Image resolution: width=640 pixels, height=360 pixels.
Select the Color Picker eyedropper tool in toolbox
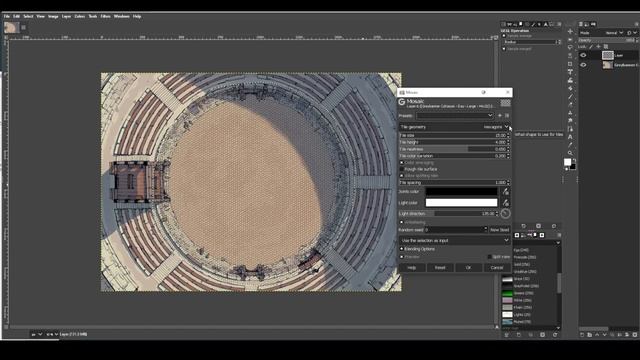point(570,145)
